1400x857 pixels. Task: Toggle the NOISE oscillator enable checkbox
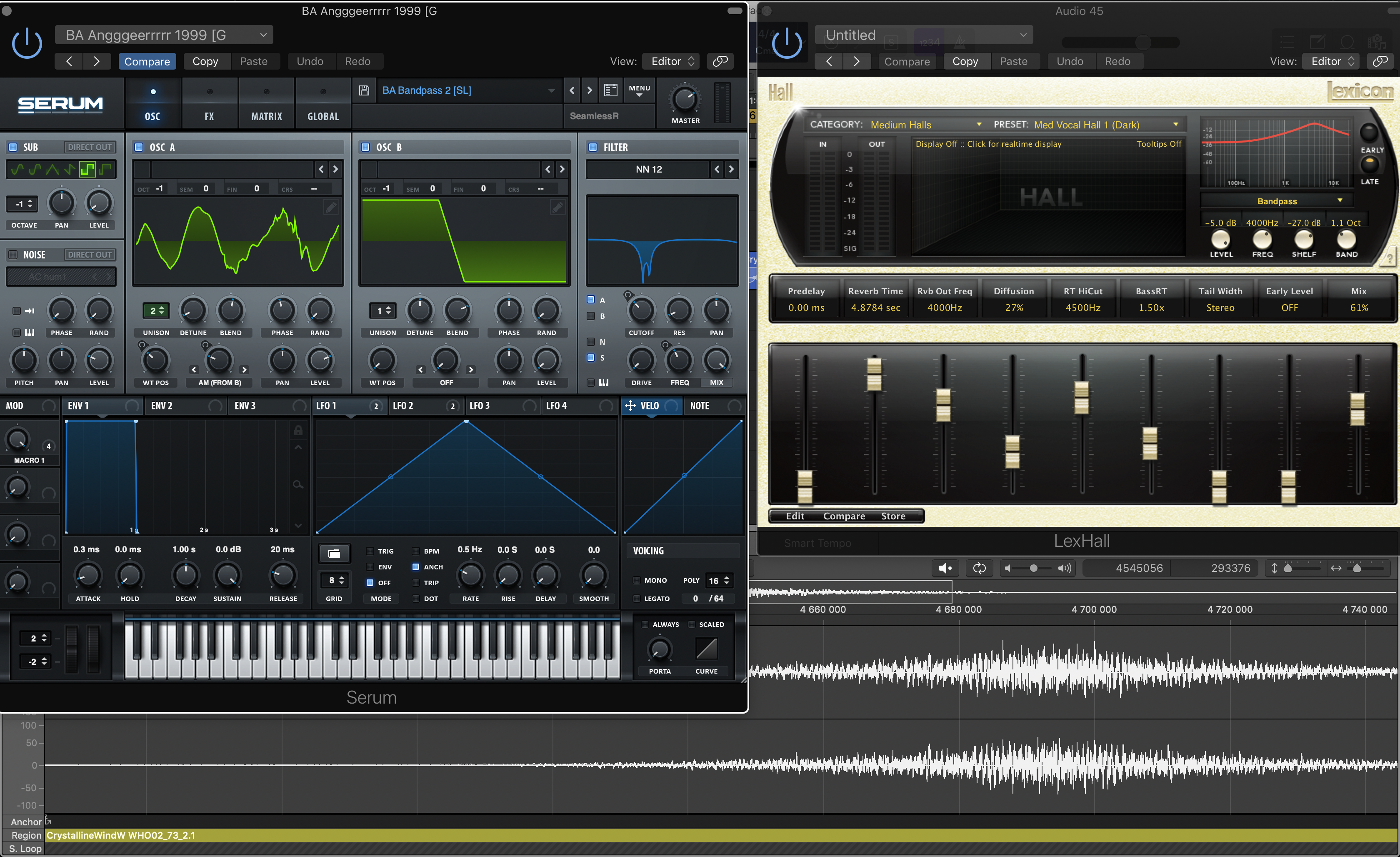pyautogui.click(x=13, y=255)
